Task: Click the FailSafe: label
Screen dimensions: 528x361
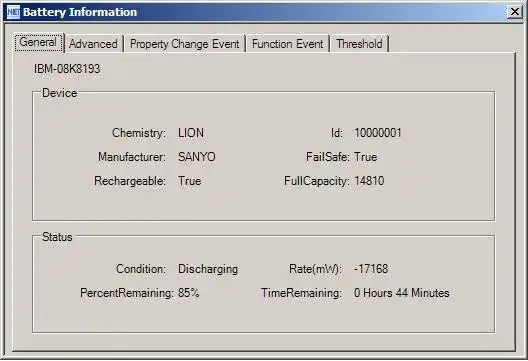Action: (328, 157)
